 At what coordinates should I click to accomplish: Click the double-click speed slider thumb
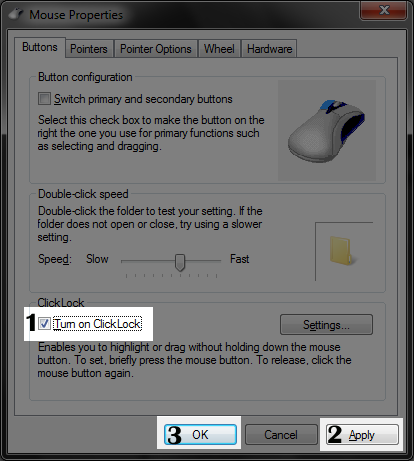[180, 262]
